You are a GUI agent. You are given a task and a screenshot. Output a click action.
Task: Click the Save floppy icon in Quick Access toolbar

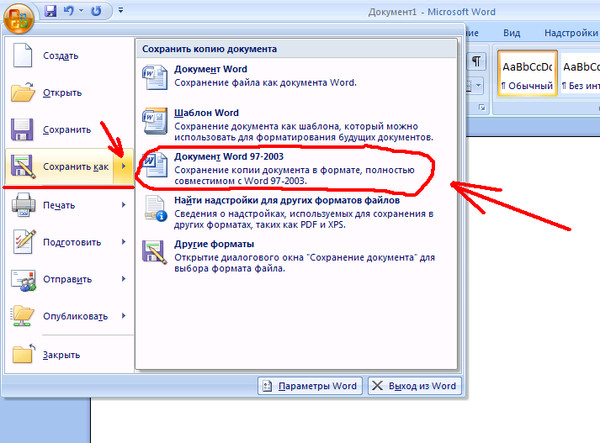click(x=51, y=11)
